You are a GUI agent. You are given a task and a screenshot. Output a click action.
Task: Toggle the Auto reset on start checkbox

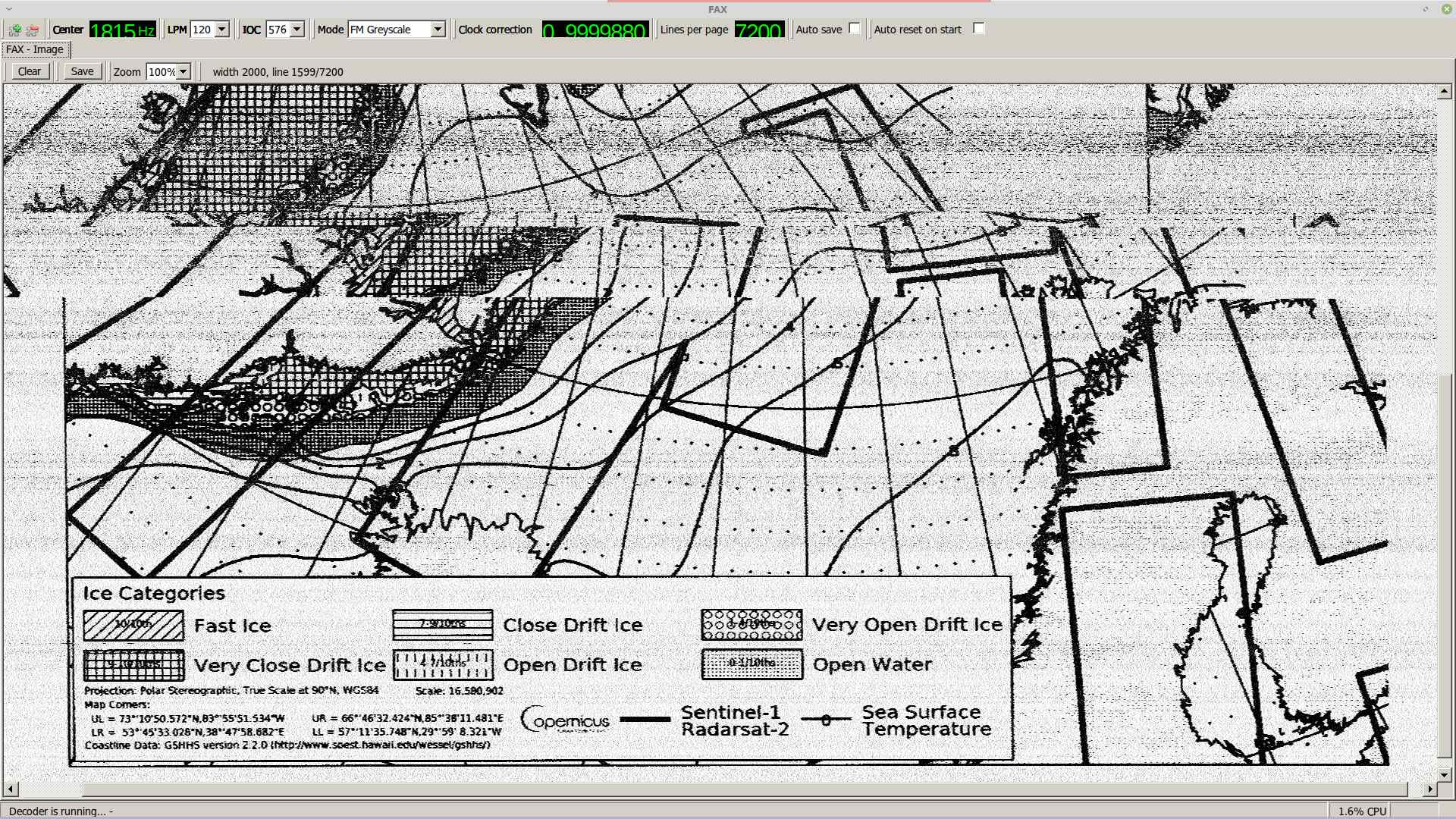tap(979, 29)
